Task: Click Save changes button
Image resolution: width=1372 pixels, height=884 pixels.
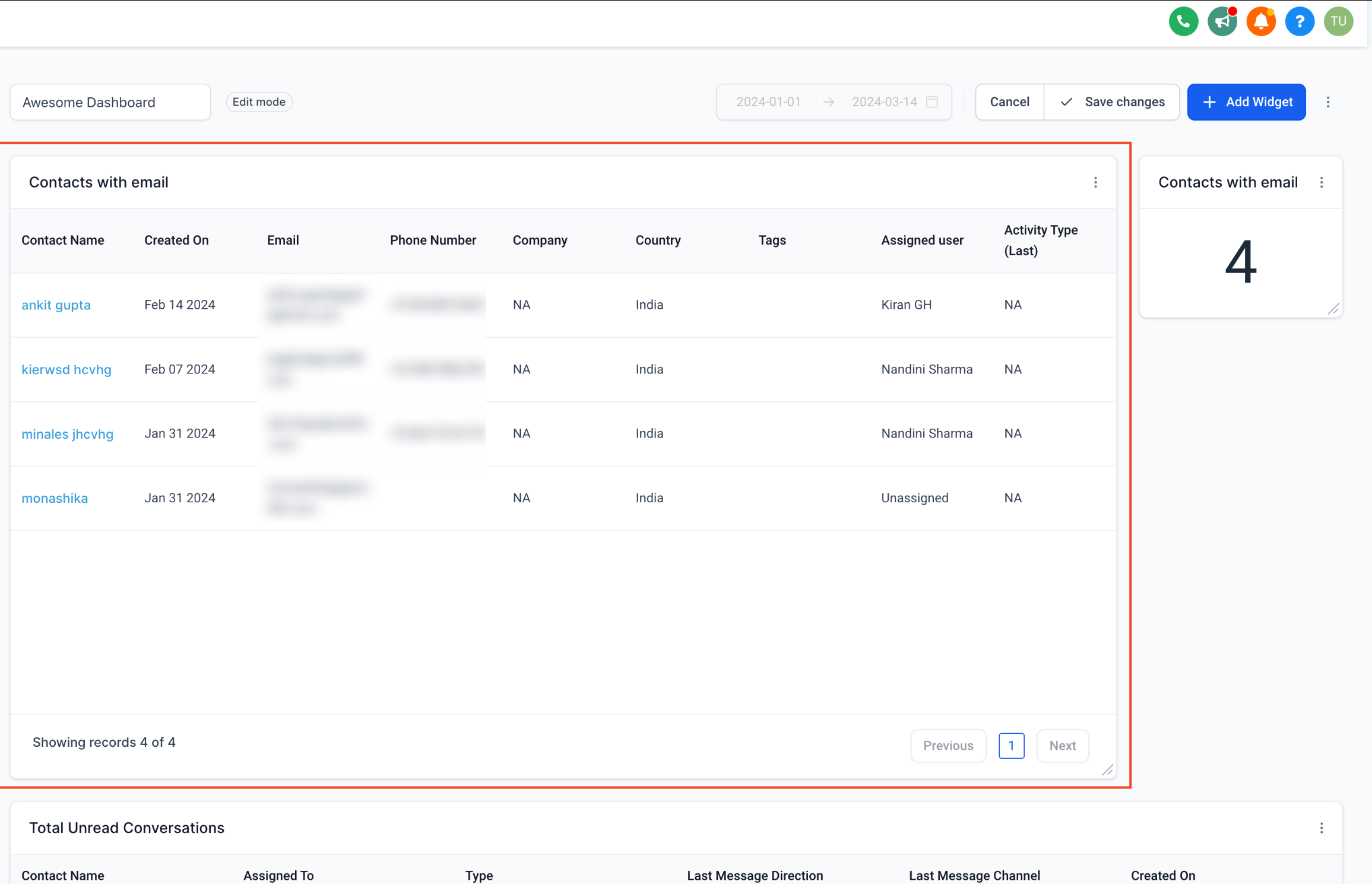Action: coord(1111,102)
